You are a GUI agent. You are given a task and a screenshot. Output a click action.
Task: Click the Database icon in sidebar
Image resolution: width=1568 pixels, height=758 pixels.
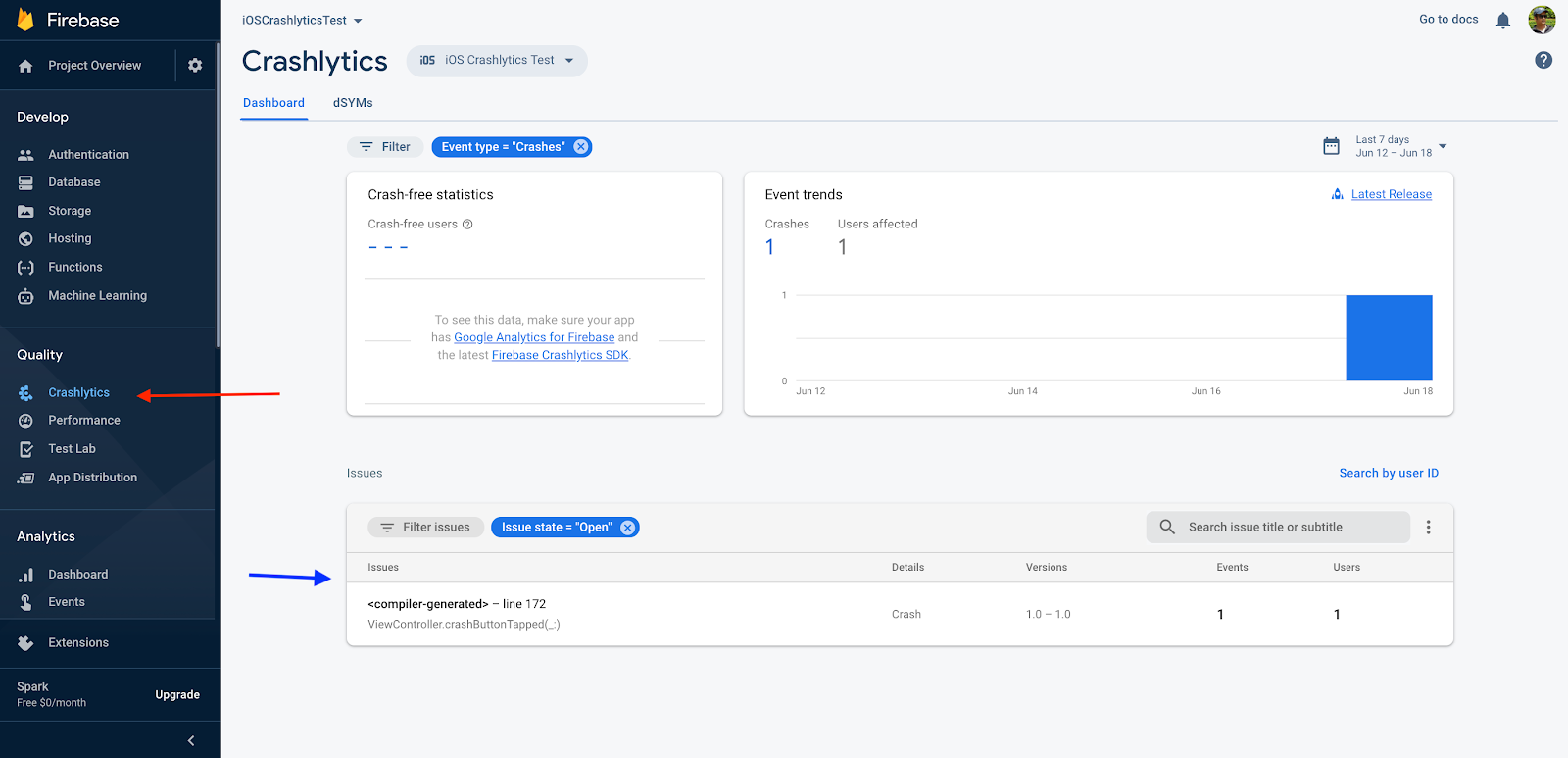click(25, 182)
